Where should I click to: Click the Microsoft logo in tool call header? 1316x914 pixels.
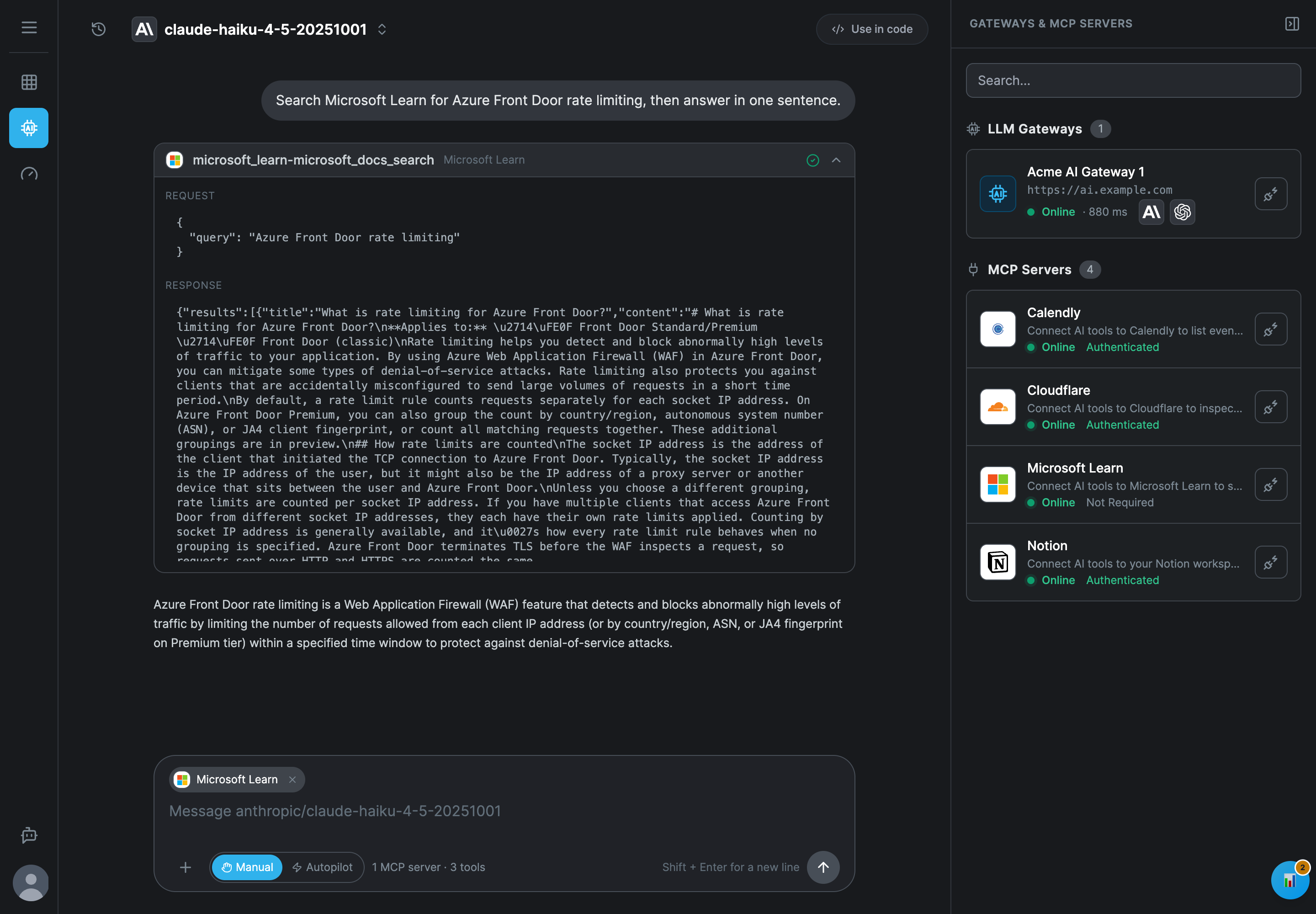174,160
